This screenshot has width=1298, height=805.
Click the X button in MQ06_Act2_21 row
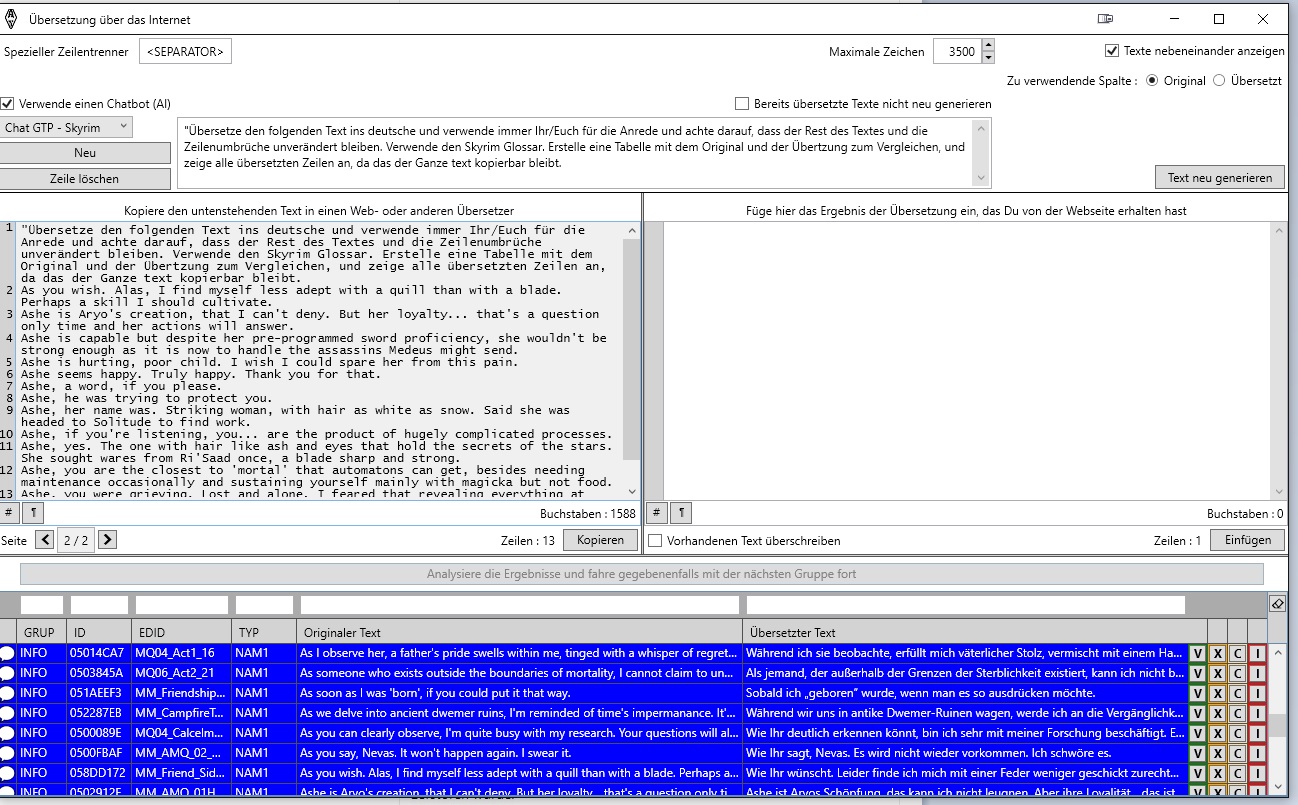point(1217,673)
